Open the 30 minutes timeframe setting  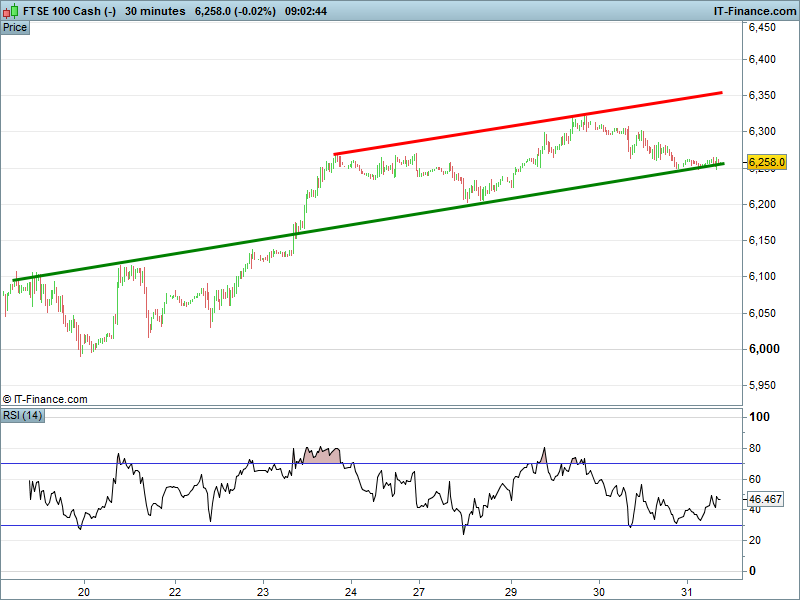[155, 10]
